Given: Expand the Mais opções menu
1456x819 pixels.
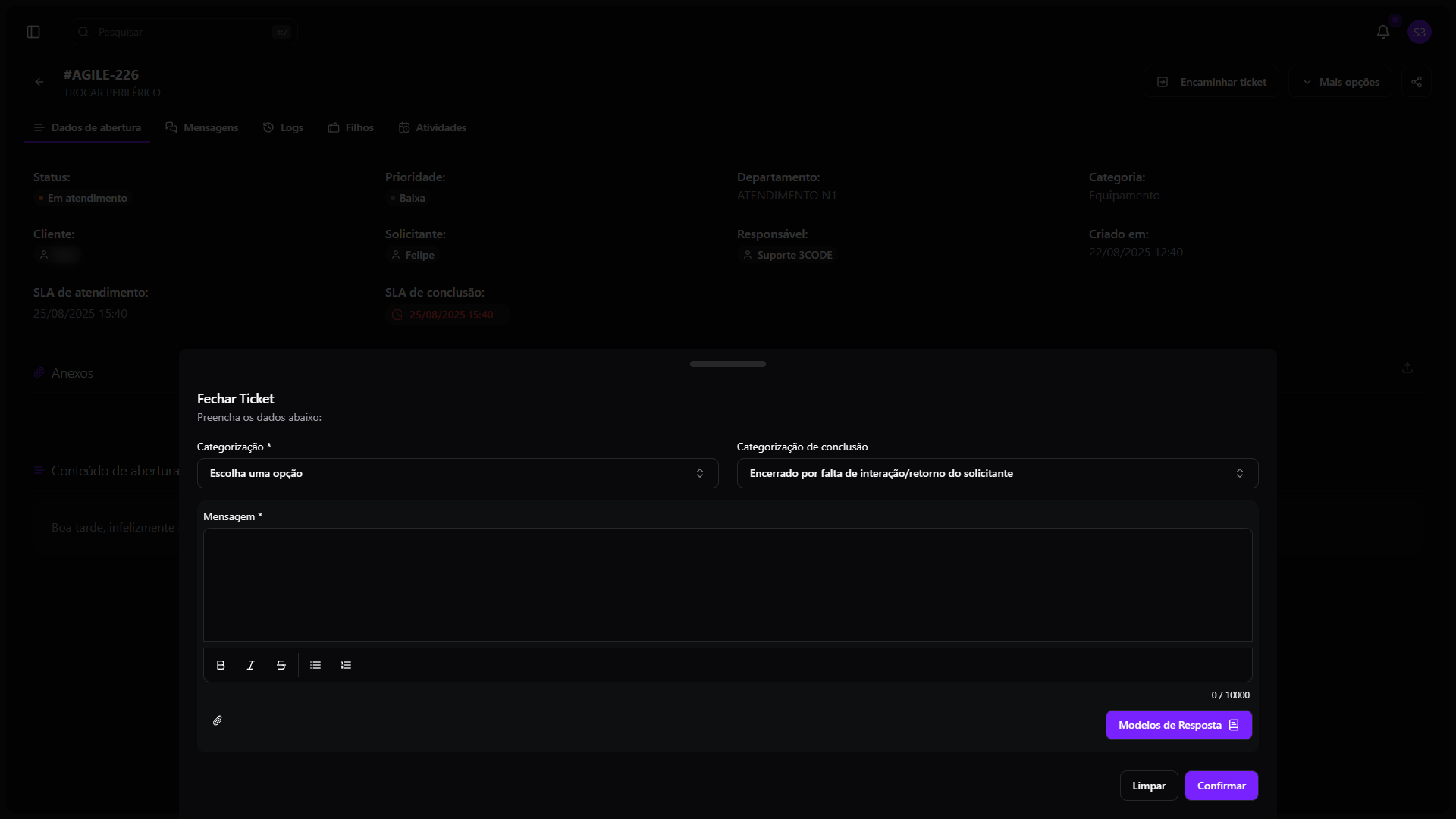Looking at the screenshot, I should (1341, 82).
